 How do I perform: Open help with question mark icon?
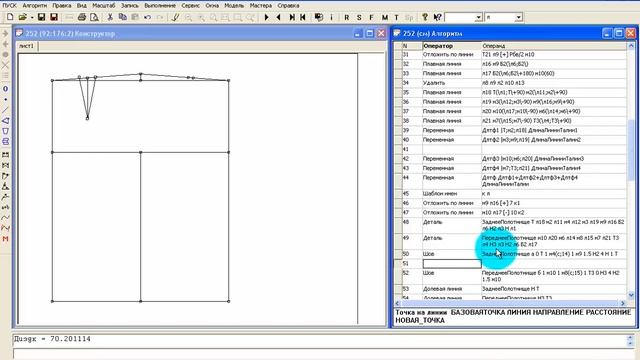425,17
